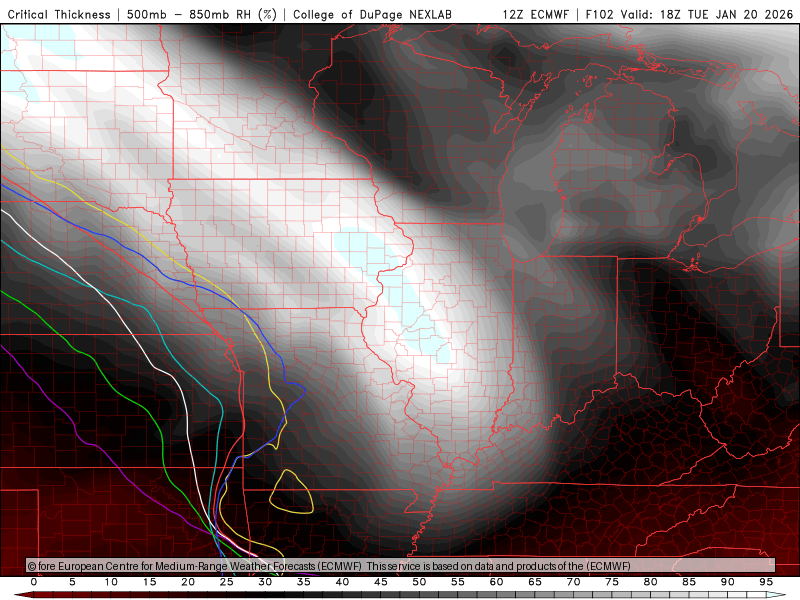The width and height of the screenshot is (800, 600).
Task: Click the 35 value on the color scale
Action: 303,582
